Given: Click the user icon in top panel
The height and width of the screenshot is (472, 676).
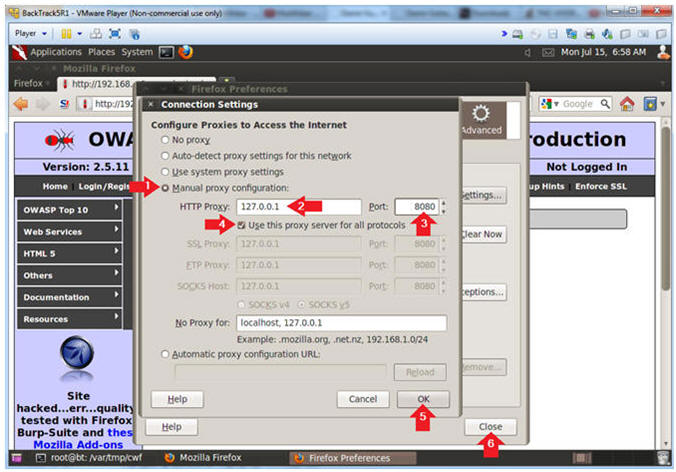Looking at the screenshot, I should point(663,52).
